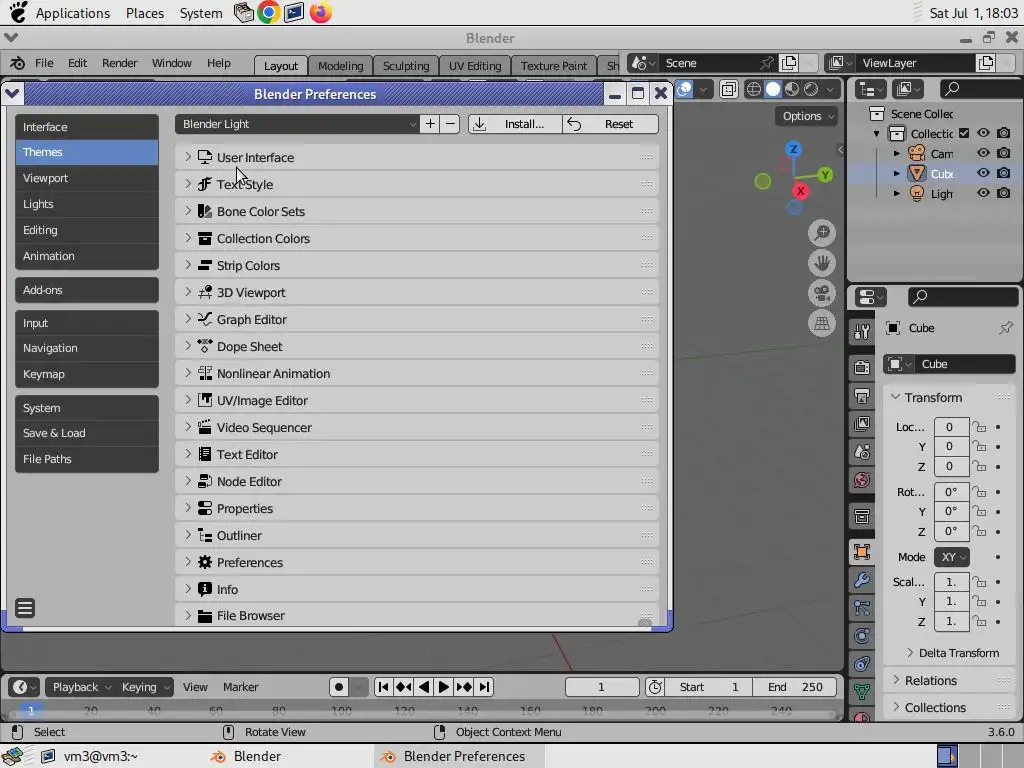Open the Output properties tab icon
The width and height of the screenshot is (1024, 768).
coord(862,396)
